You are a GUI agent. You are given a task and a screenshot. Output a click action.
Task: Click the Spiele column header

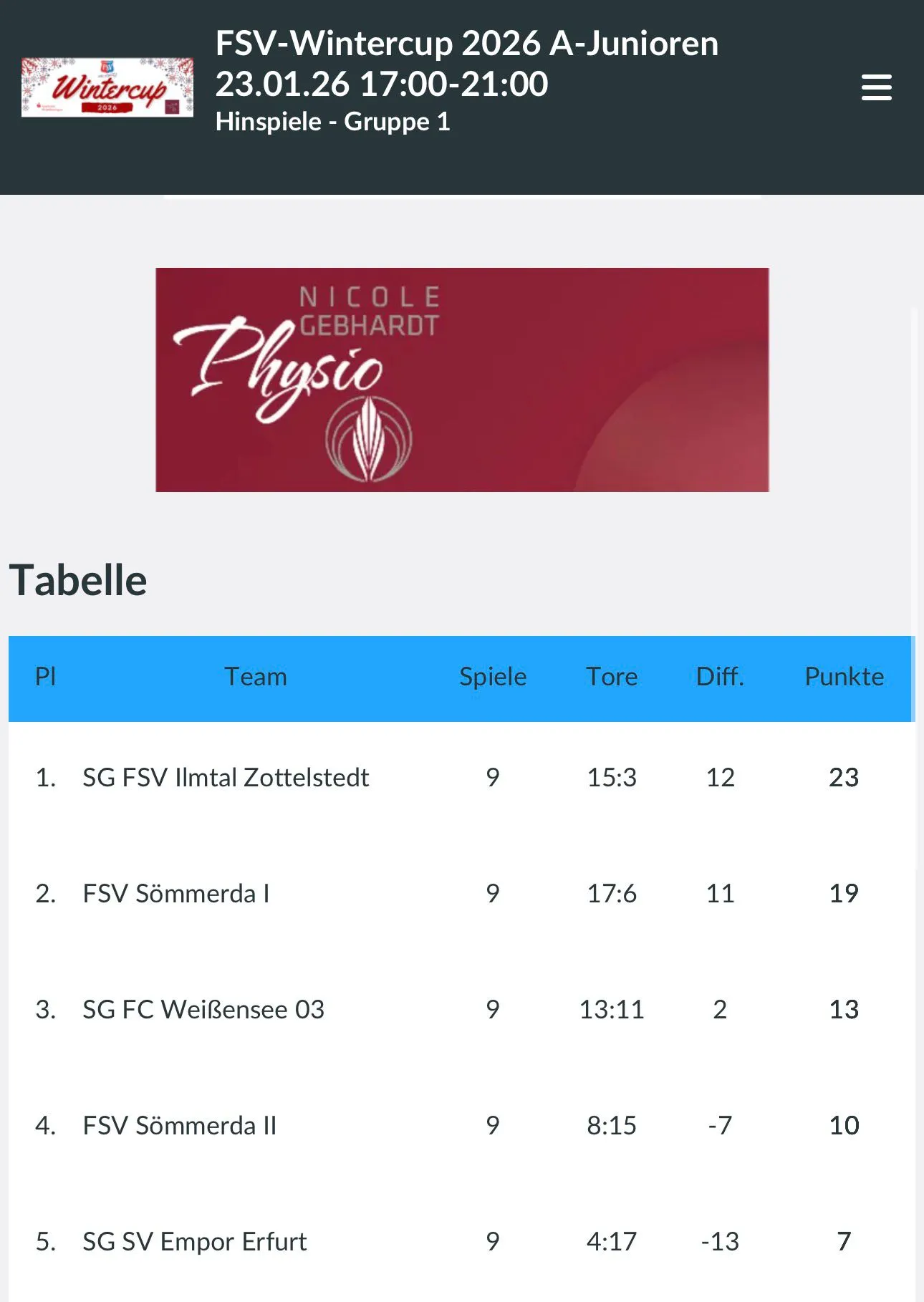[493, 677]
